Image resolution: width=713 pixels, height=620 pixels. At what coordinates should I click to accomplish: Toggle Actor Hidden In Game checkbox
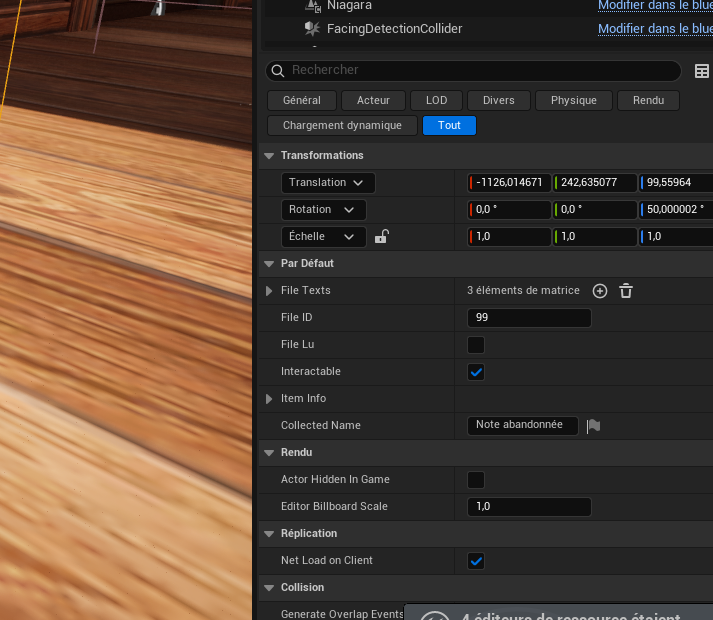point(476,480)
